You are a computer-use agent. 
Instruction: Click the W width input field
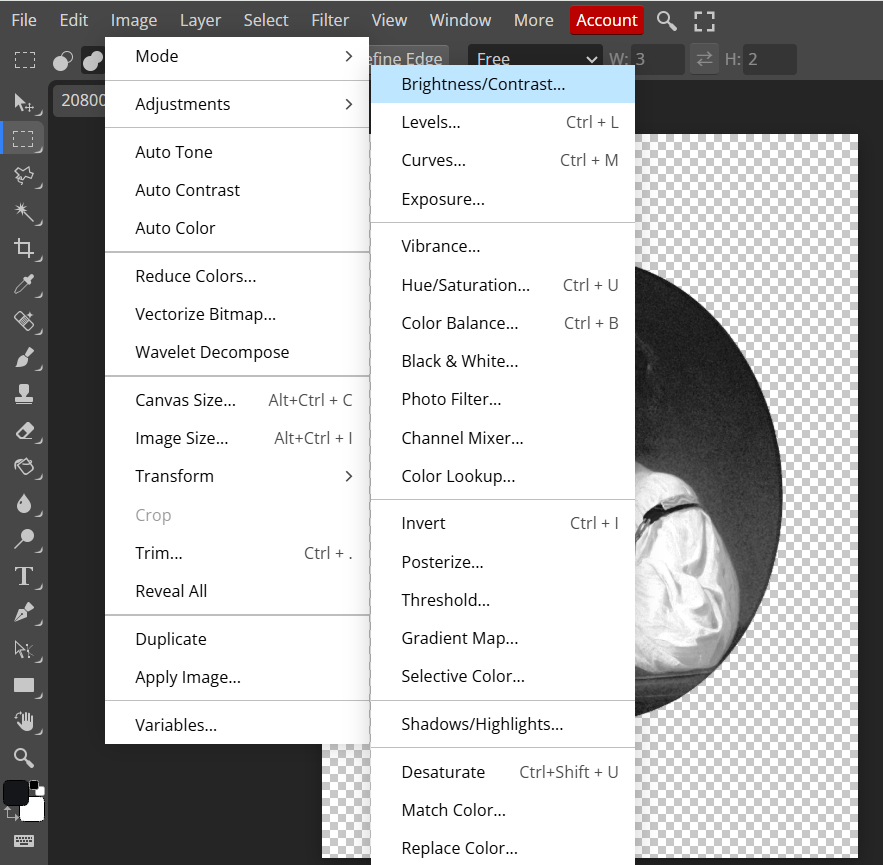coord(657,59)
